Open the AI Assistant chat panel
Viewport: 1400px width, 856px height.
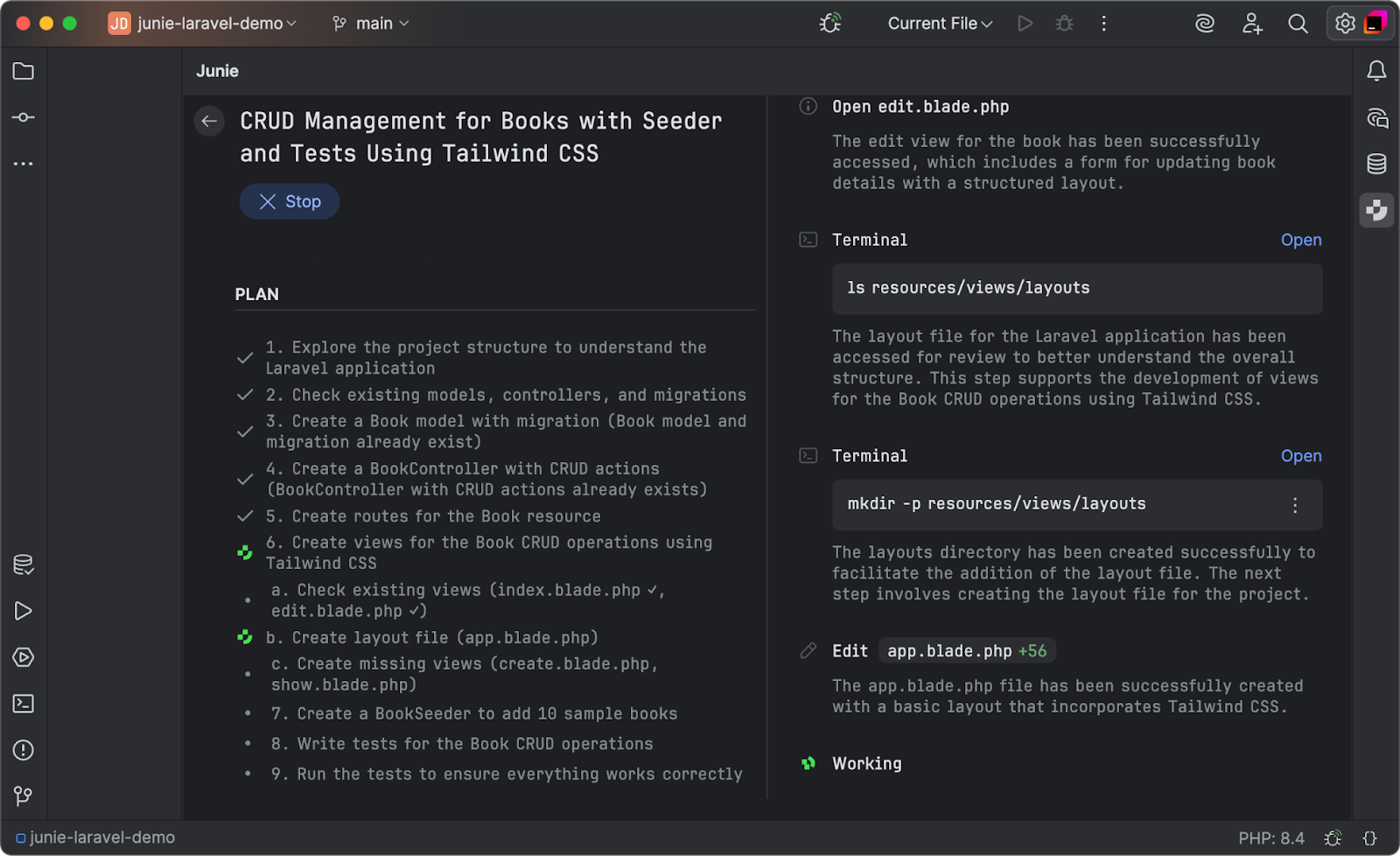[1376, 117]
